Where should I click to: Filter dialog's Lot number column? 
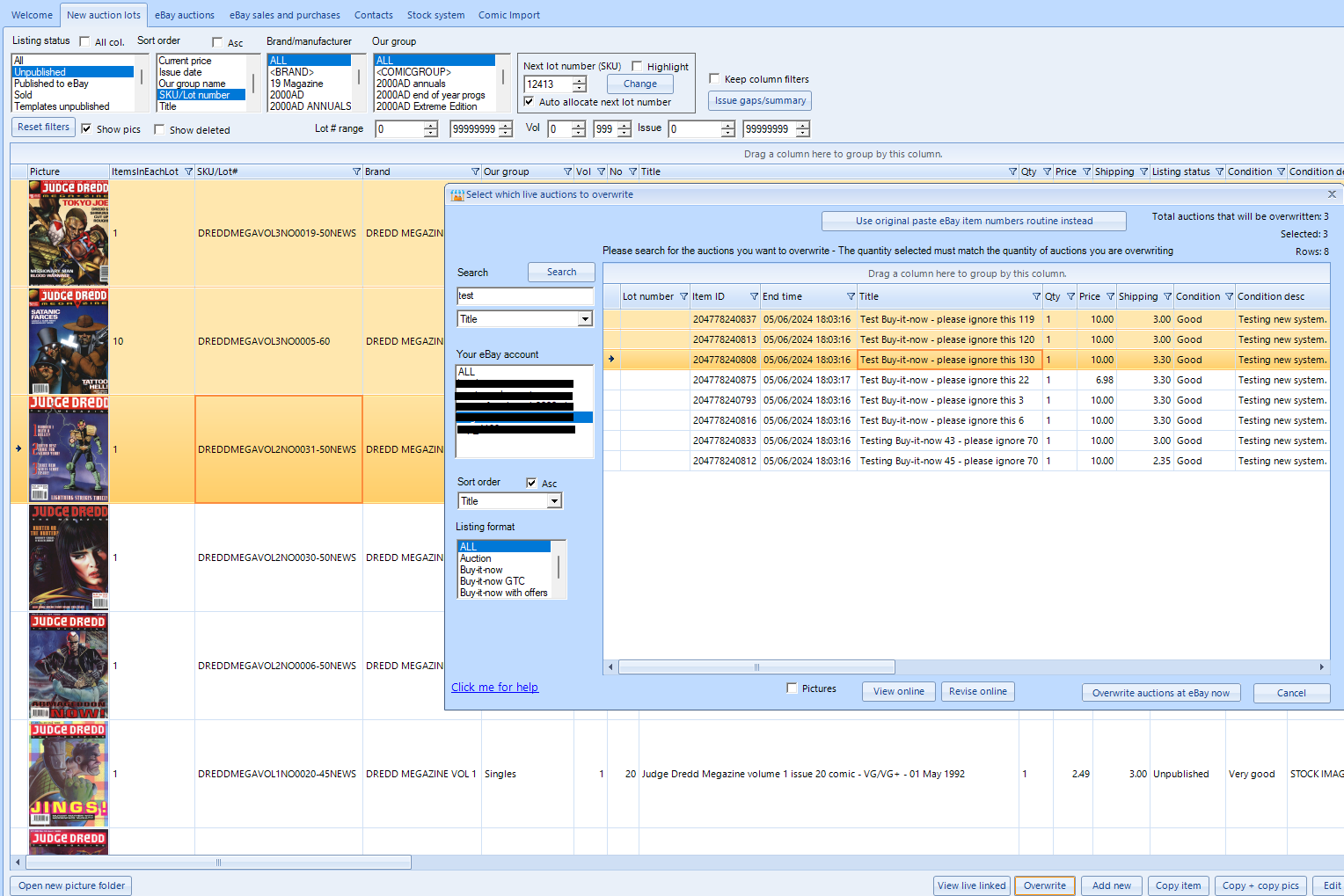pyautogui.click(x=683, y=296)
